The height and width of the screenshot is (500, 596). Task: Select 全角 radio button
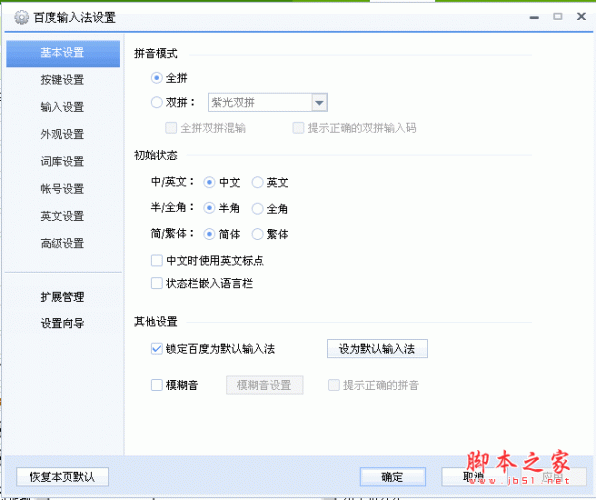pyautogui.click(x=257, y=208)
